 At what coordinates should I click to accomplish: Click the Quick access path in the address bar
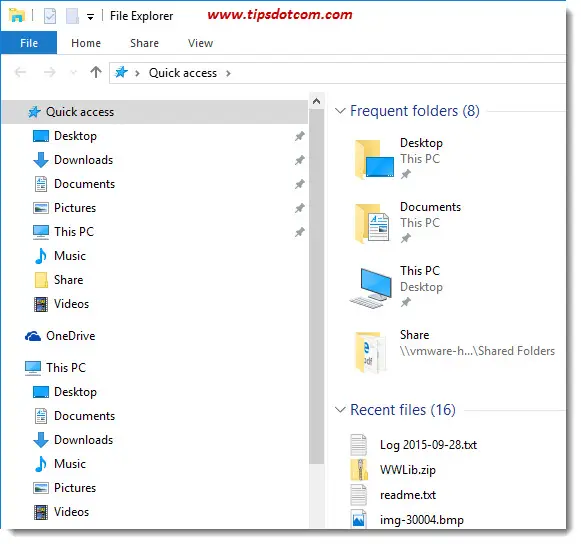[x=183, y=73]
